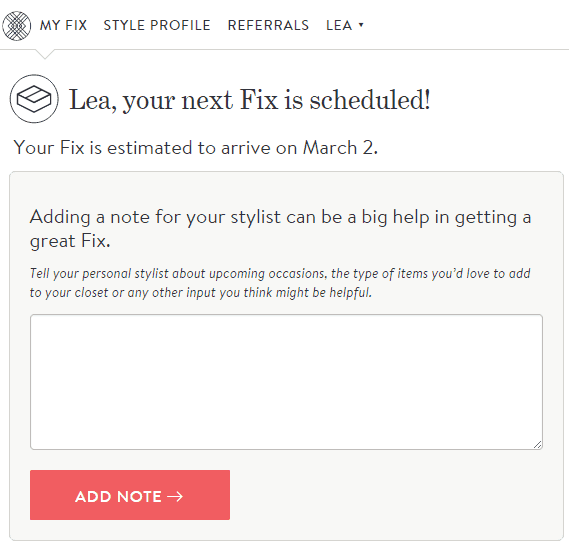569x542 pixels.
Task: Open the MY FIX page
Action: (x=64, y=25)
